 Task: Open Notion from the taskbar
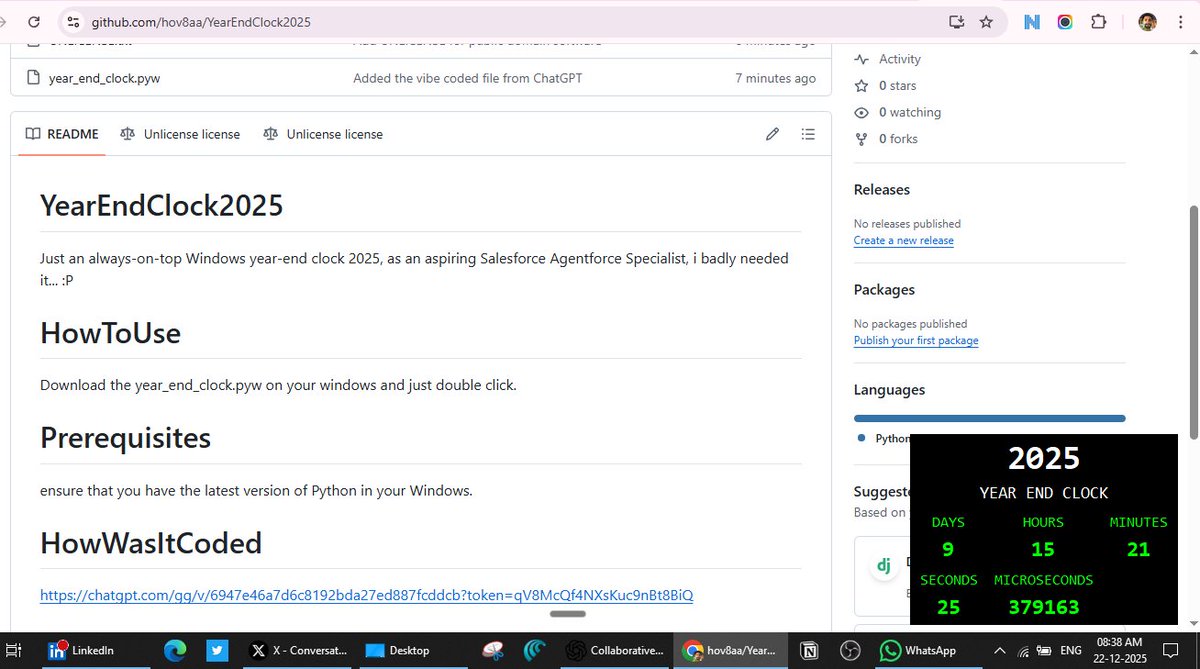pyautogui.click(x=808, y=650)
